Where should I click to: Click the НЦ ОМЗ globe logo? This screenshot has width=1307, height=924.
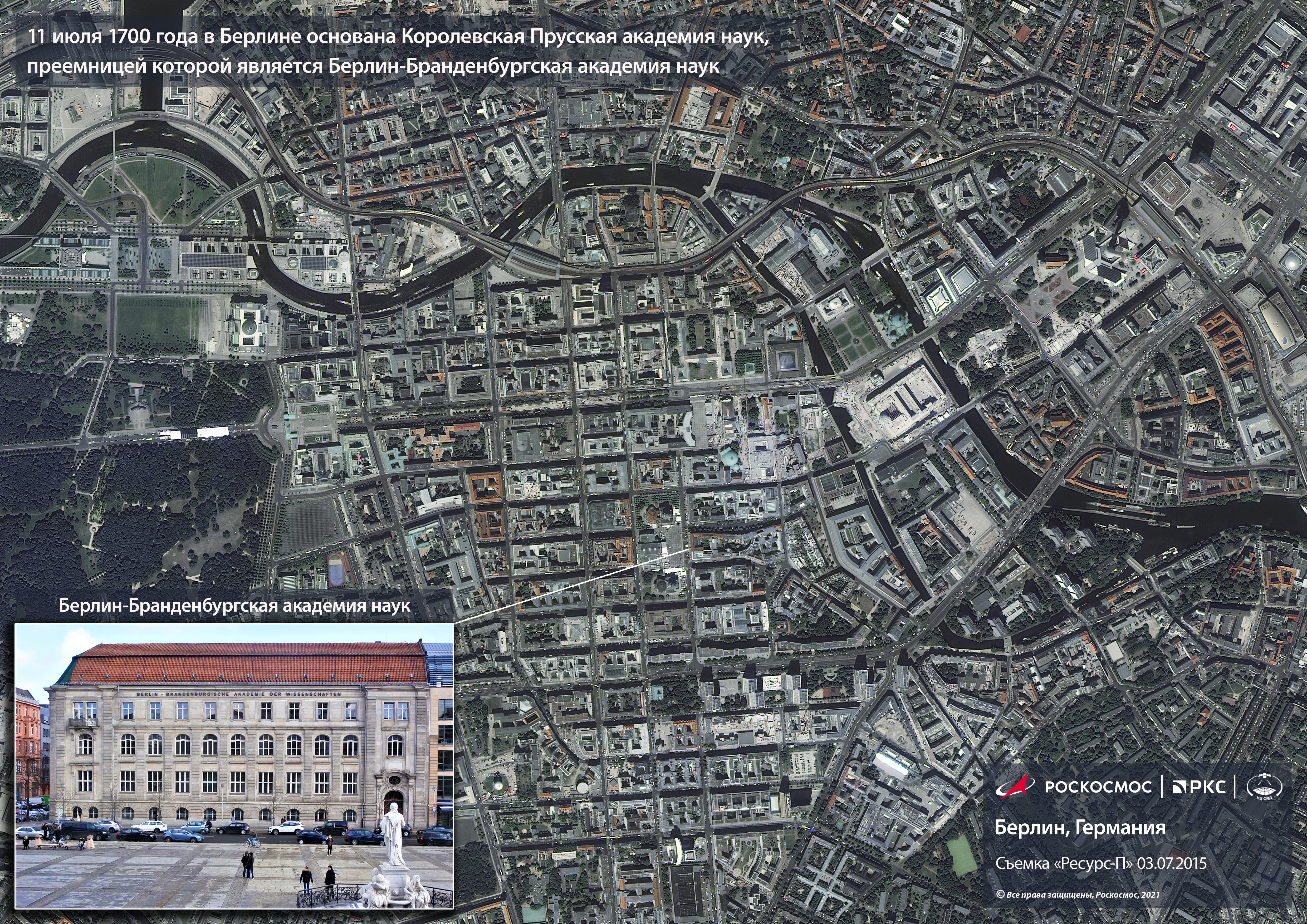click(1265, 788)
